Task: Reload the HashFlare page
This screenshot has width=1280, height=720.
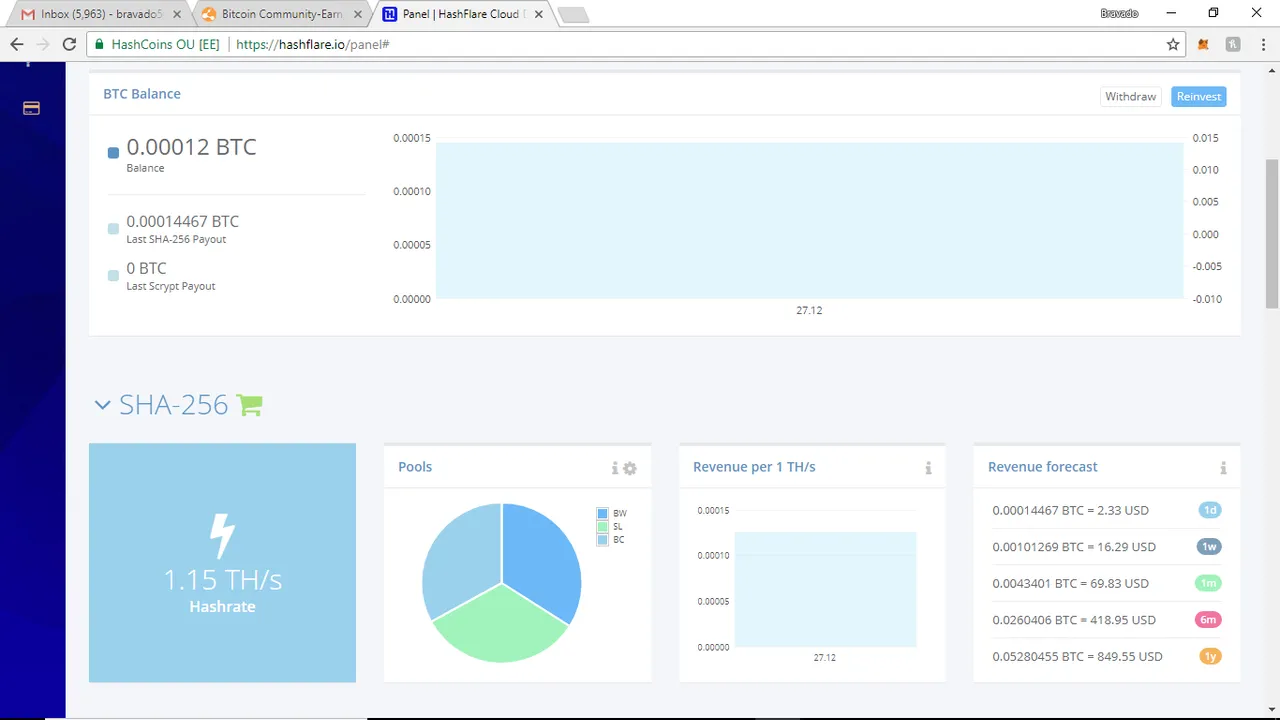Action: point(69,44)
